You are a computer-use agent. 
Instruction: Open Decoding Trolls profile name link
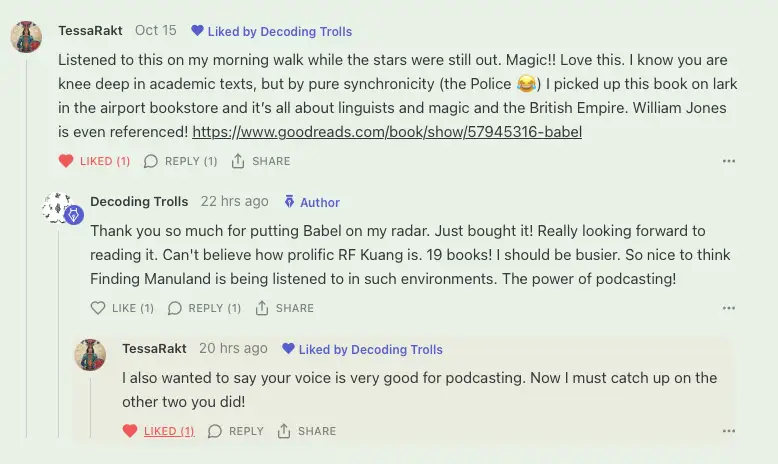point(139,202)
